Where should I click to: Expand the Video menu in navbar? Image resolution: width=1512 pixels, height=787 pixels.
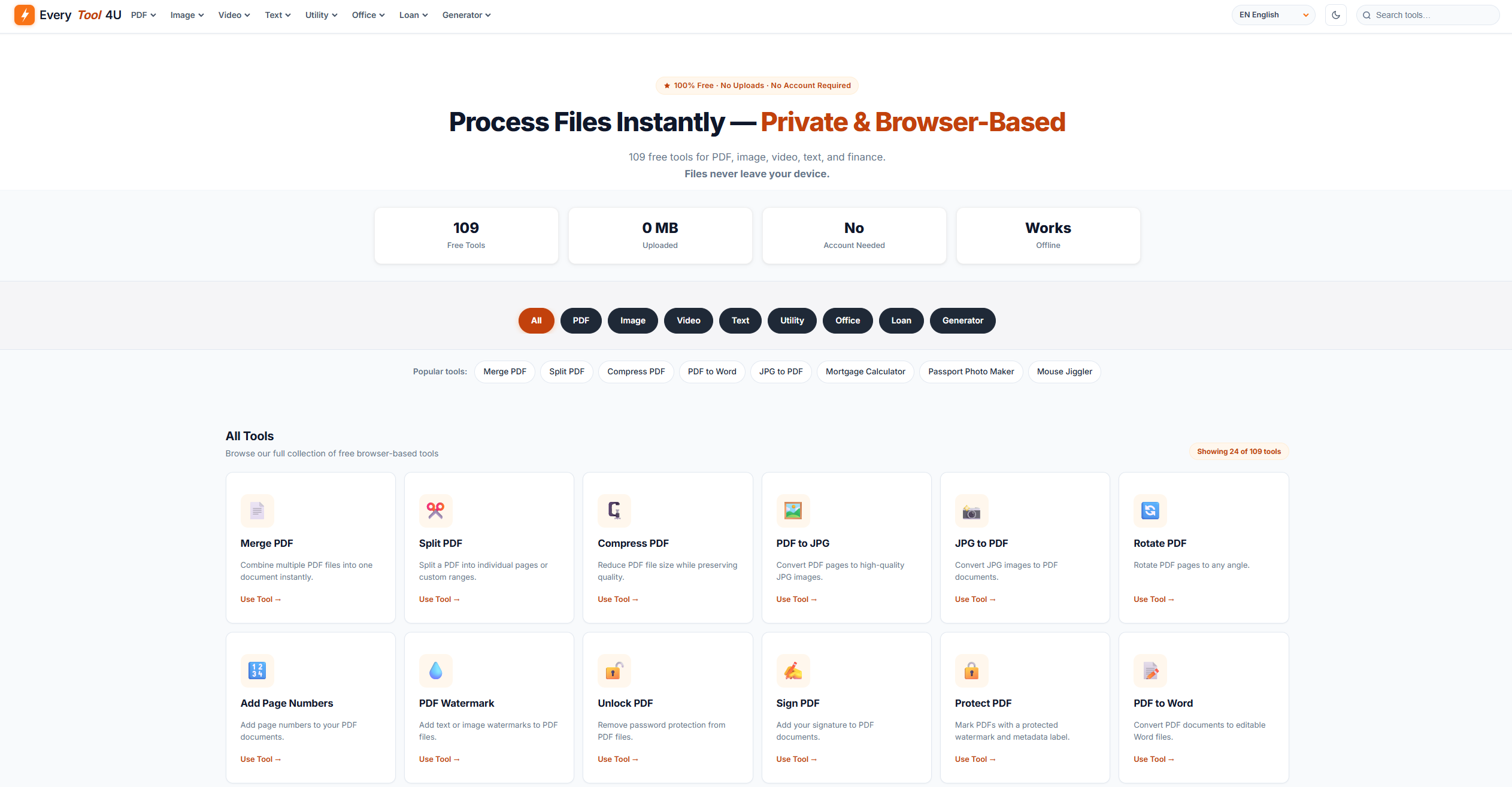click(x=234, y=15)
